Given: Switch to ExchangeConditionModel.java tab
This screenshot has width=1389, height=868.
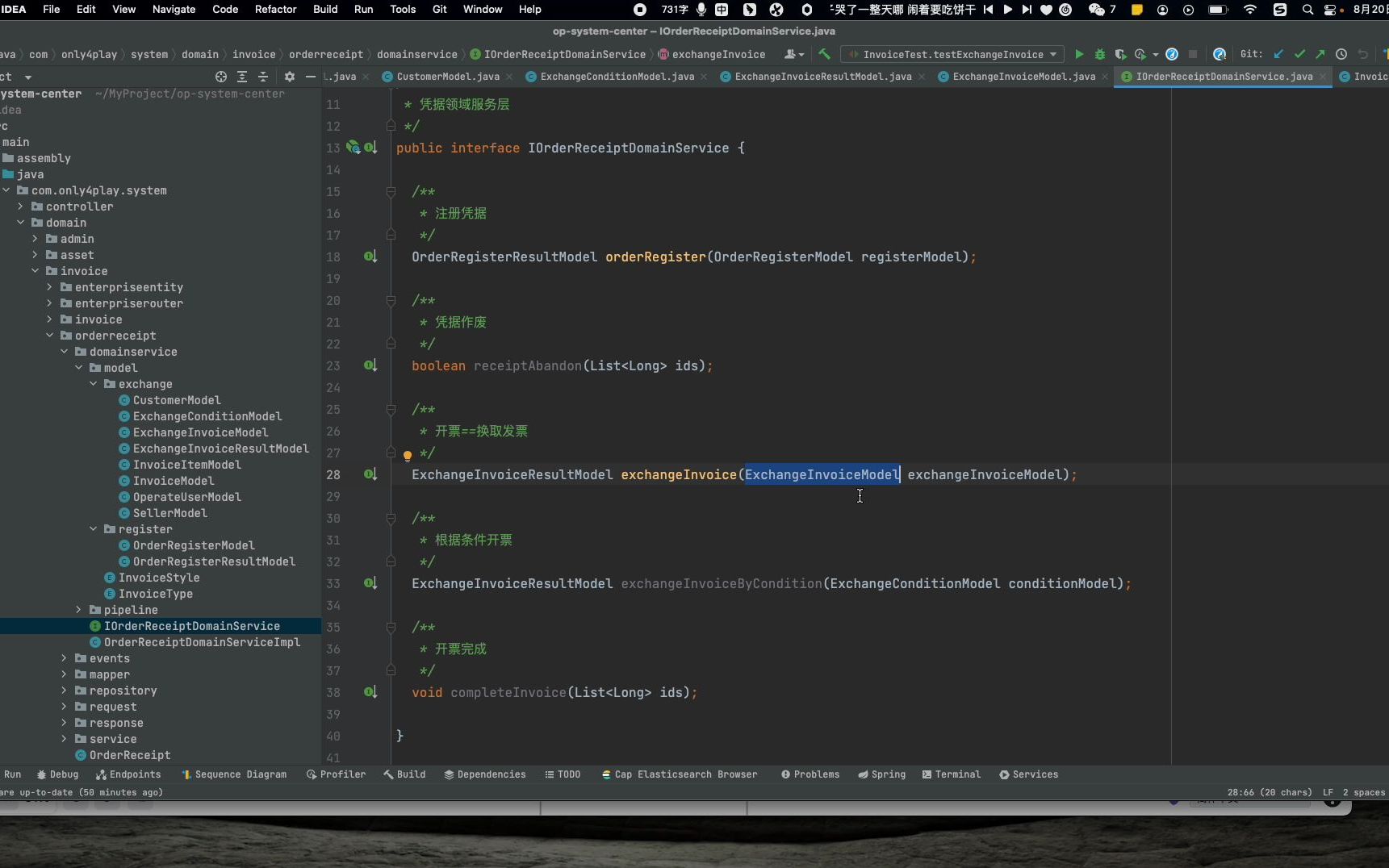Looking at the screenshot, I should pyautogui.click(x=617, y=77).
